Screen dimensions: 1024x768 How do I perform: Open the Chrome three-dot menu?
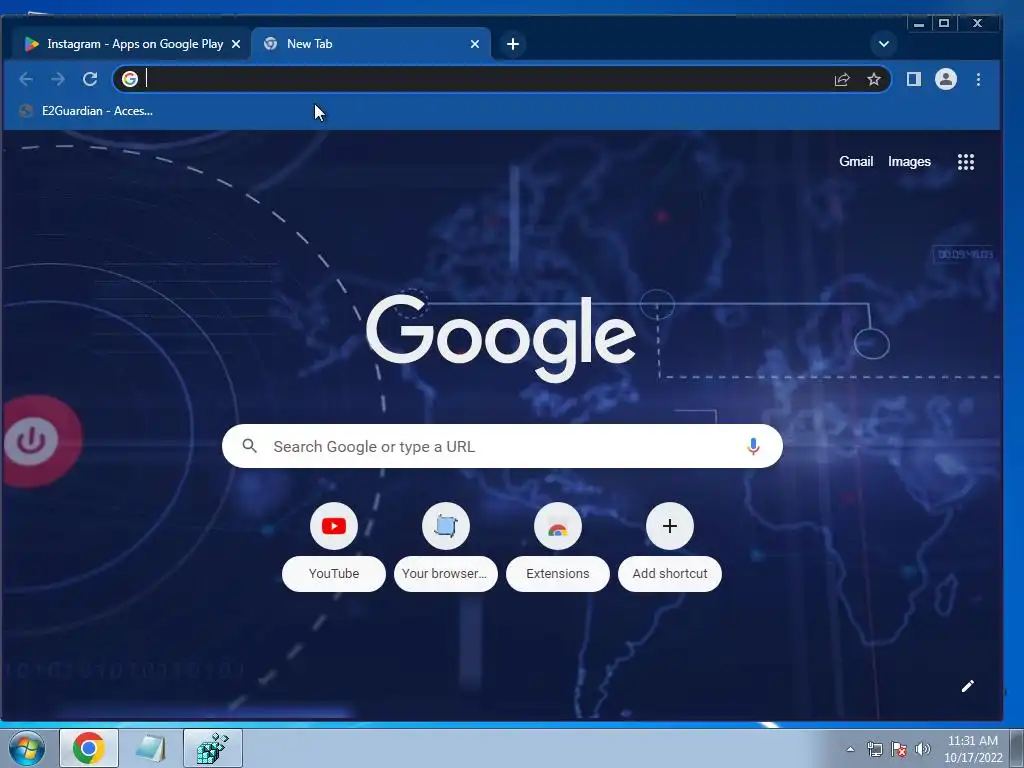978,79
